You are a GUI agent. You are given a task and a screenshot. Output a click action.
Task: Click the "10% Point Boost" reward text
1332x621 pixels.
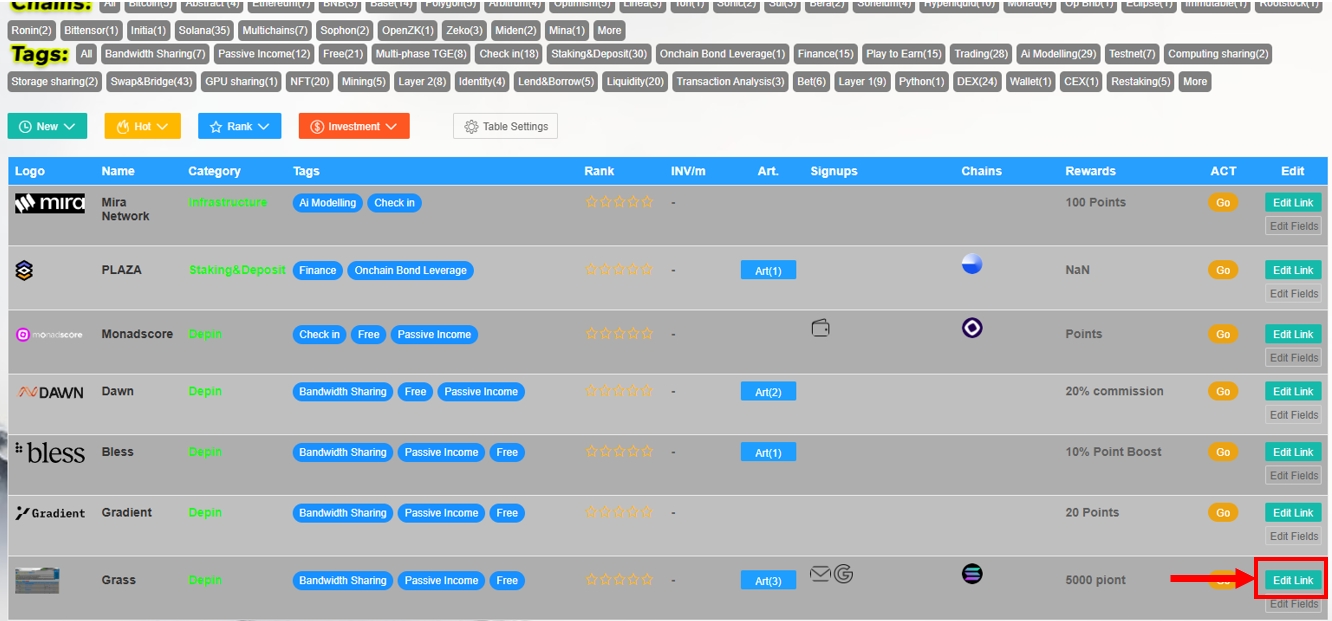[x=1113, y=452]
